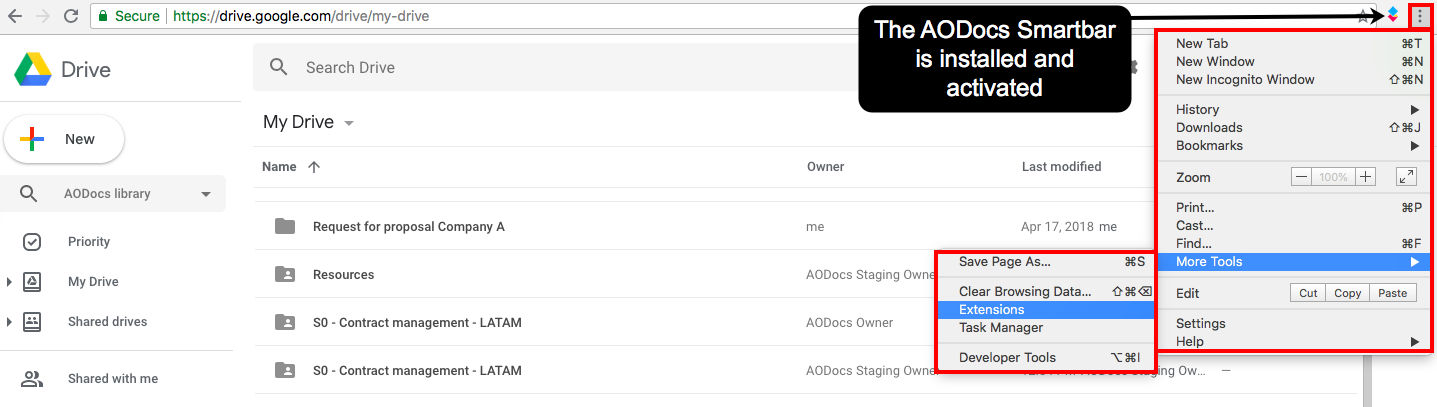Bookmark page with star icon

click(1364, 16)
